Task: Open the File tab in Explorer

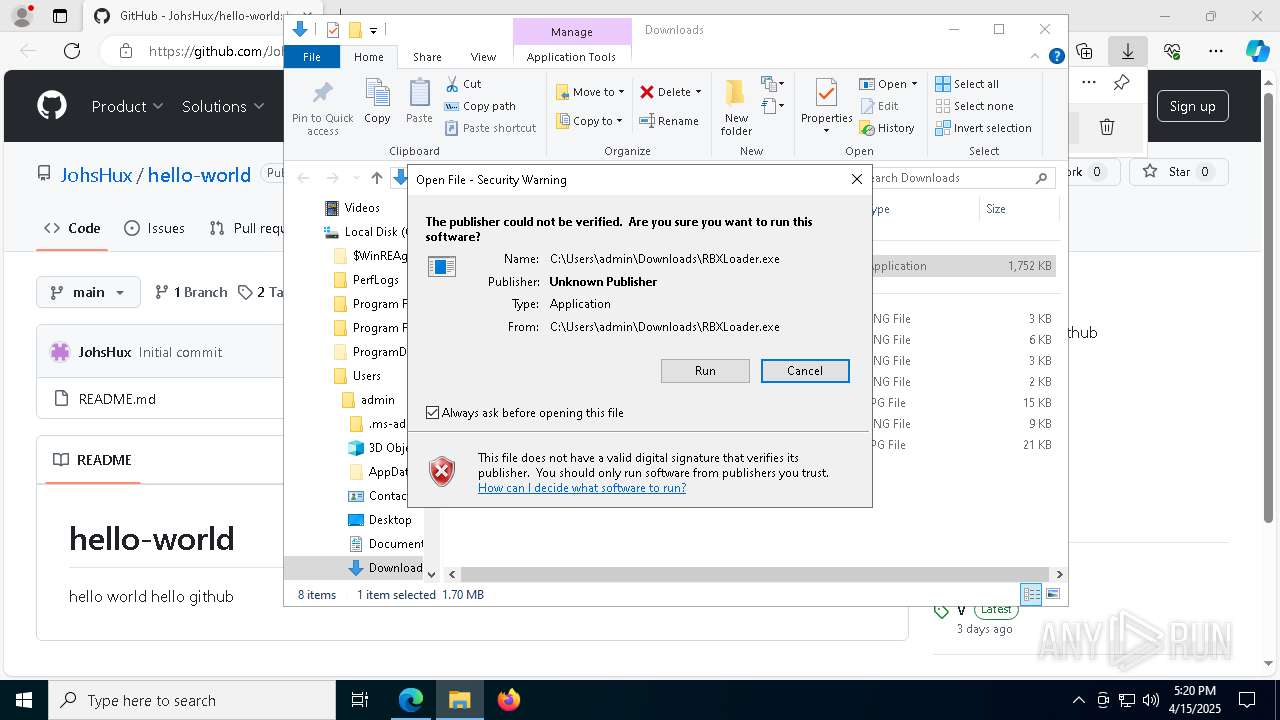Action: click(312, 57)
